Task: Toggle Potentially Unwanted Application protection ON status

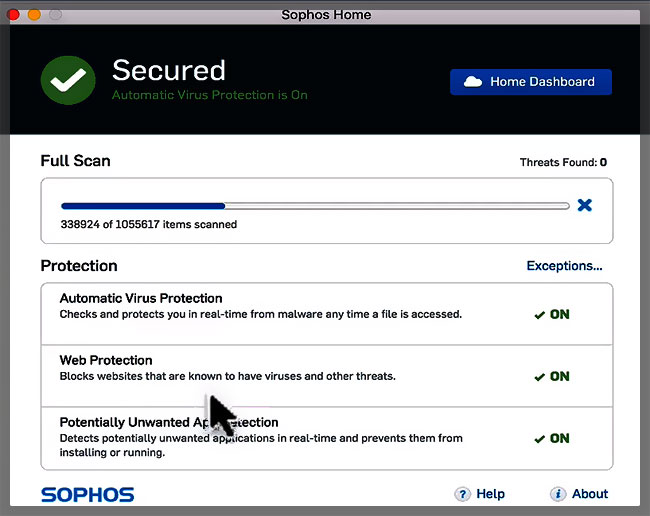Action: (x=552, y=438)
